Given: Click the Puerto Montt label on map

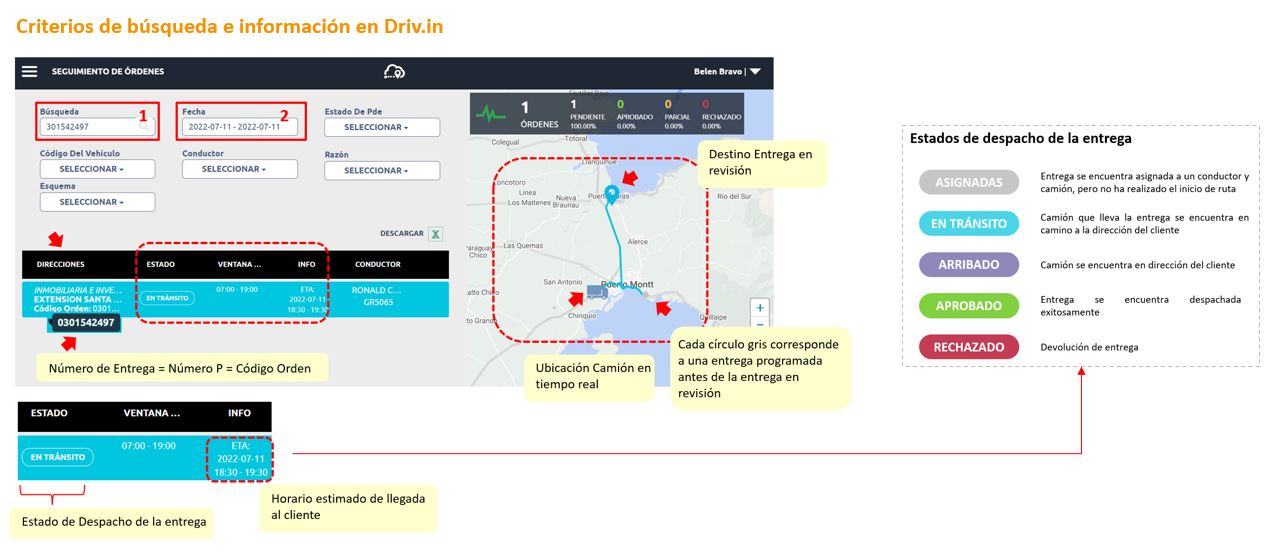Looking at the screenshot, I should 627,284.
